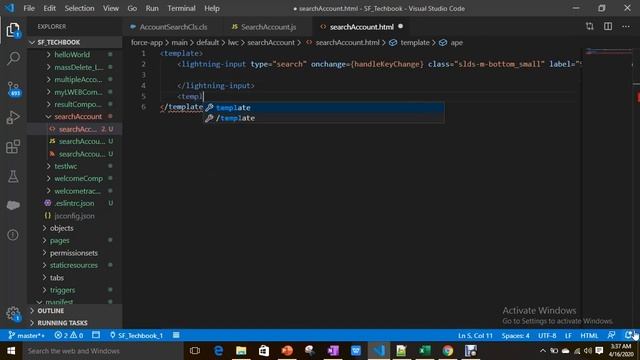Launch Microsoft Edge from taskbar
The width and height of the screenshot is (640, 360).
click(218, 351)
